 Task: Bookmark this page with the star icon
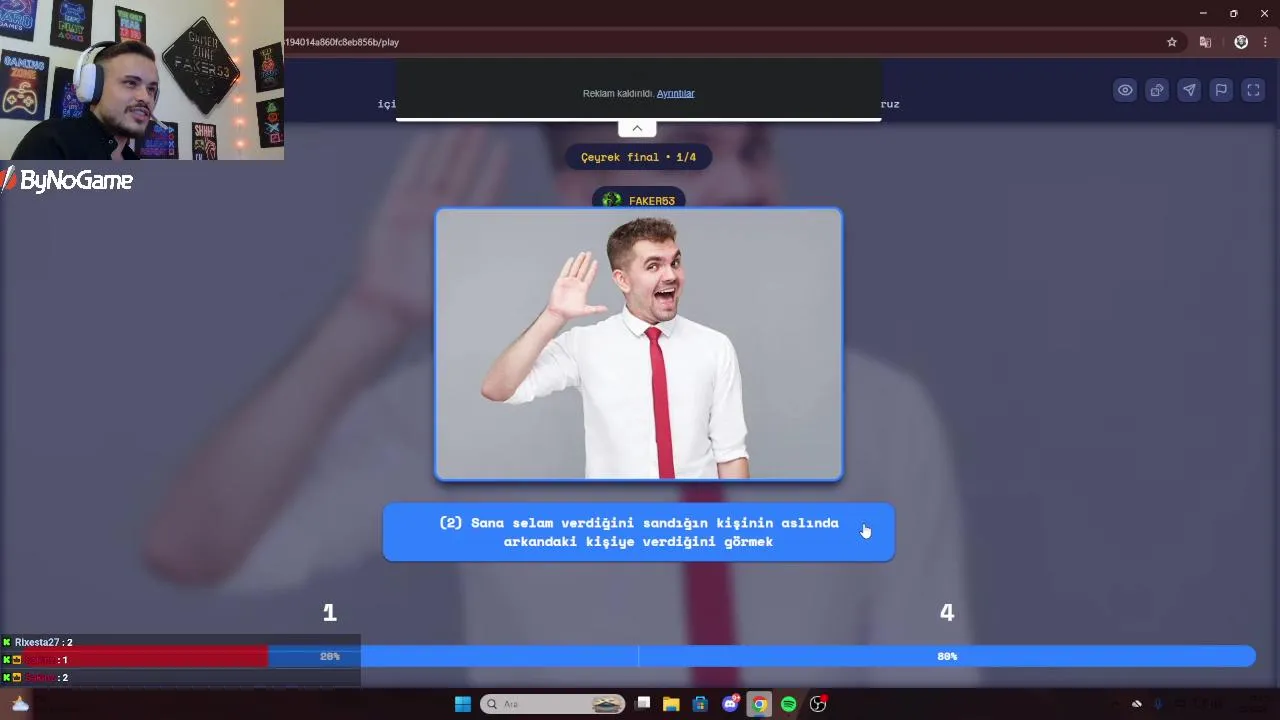(x=1172, y=42)
